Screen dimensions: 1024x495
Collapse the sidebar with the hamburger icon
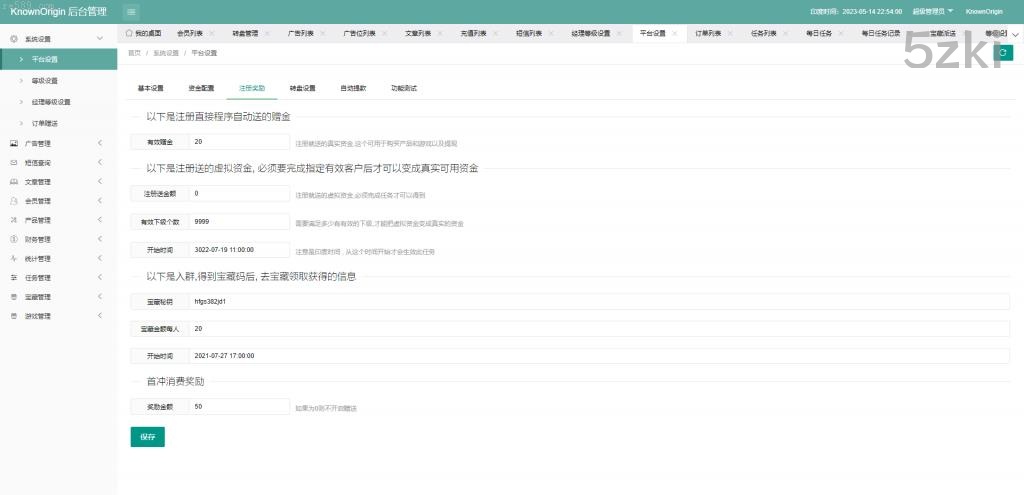(x=132, y=11)
